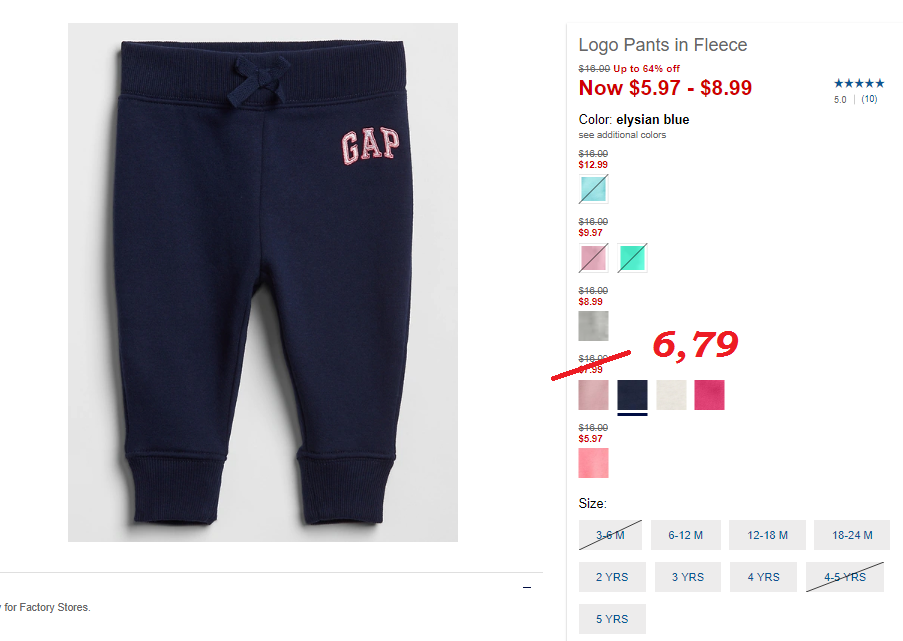
Task: Choose the light coral swatch at $5.97
Action: [593, 463]
